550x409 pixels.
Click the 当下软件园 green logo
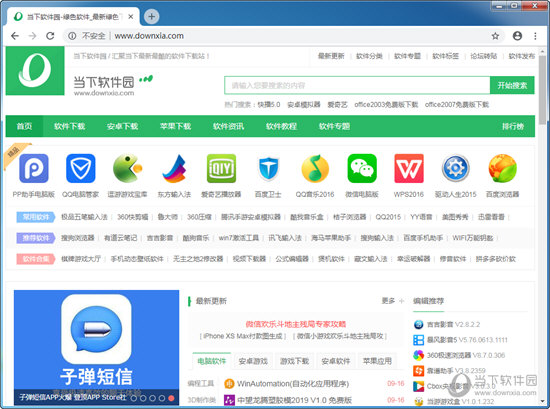[x=35, y=71]
